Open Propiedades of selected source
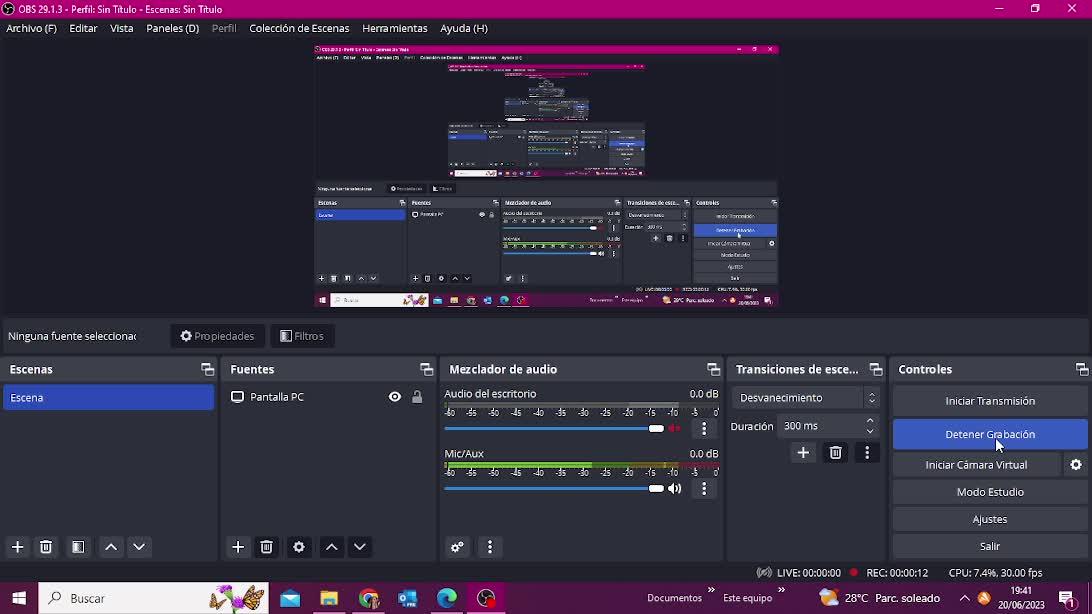The width and height of the screenshot is (1092, 614). pos(217,336)
